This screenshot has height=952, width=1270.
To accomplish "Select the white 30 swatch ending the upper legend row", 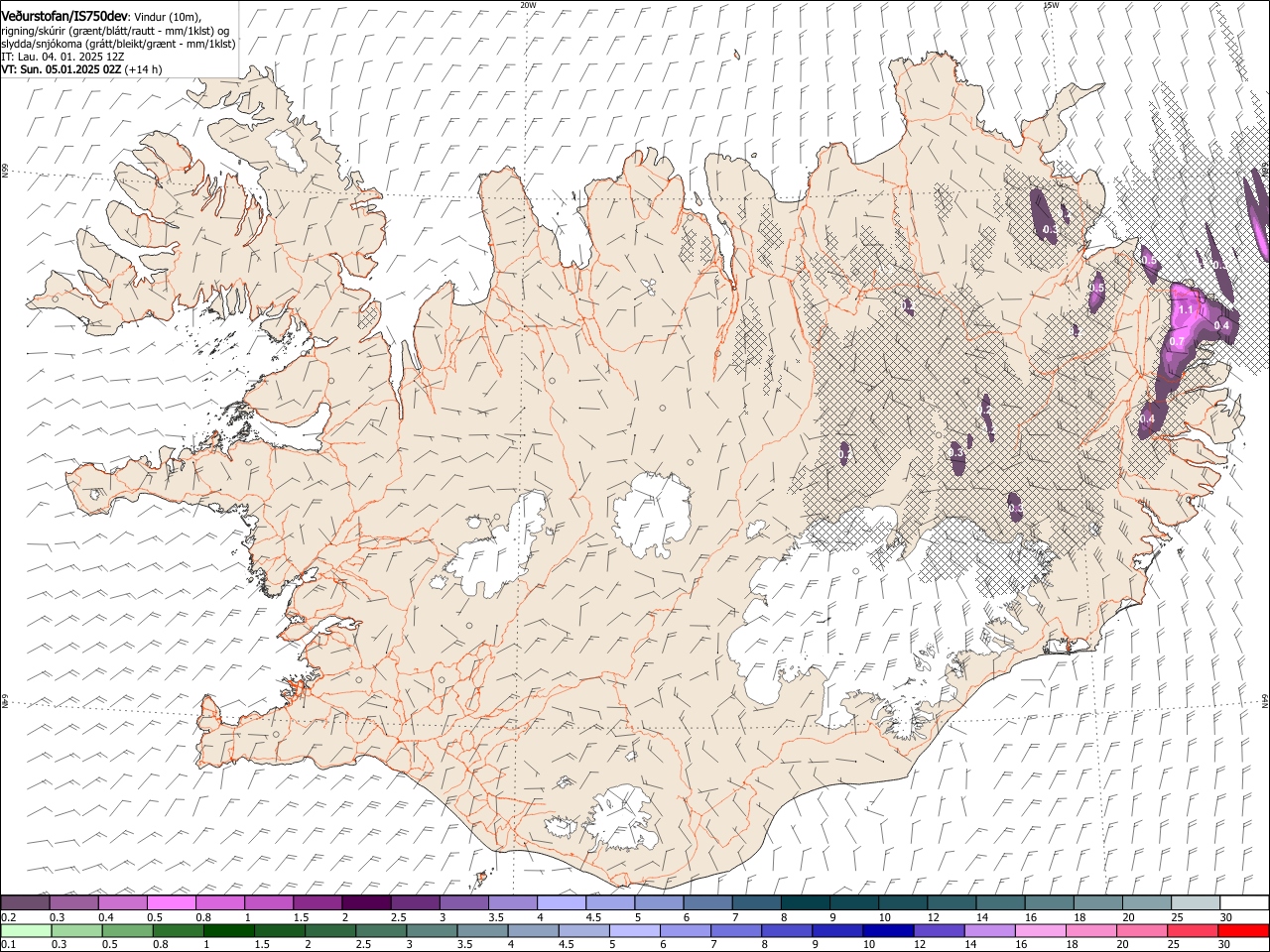I will pyautogui.click(x=1244, y=902).
